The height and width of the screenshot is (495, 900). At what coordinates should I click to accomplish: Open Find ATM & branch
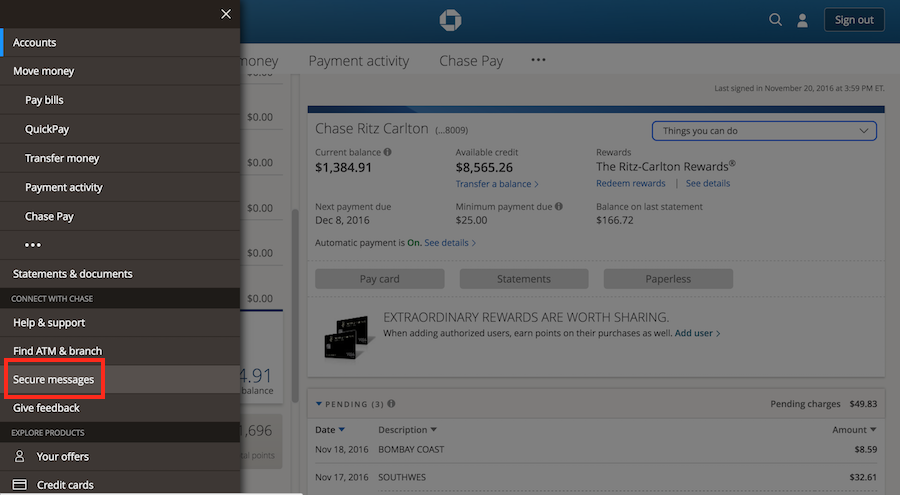click(x=120, y=351)
